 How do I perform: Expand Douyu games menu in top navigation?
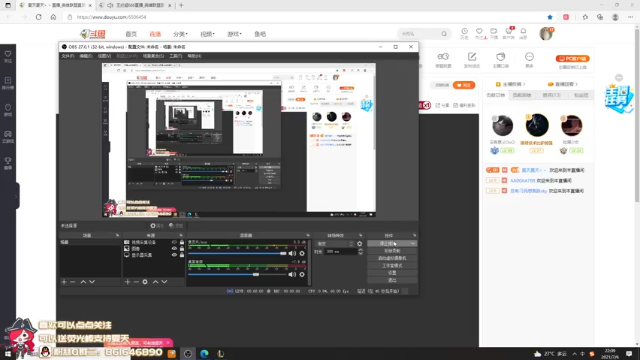point(234,34)
